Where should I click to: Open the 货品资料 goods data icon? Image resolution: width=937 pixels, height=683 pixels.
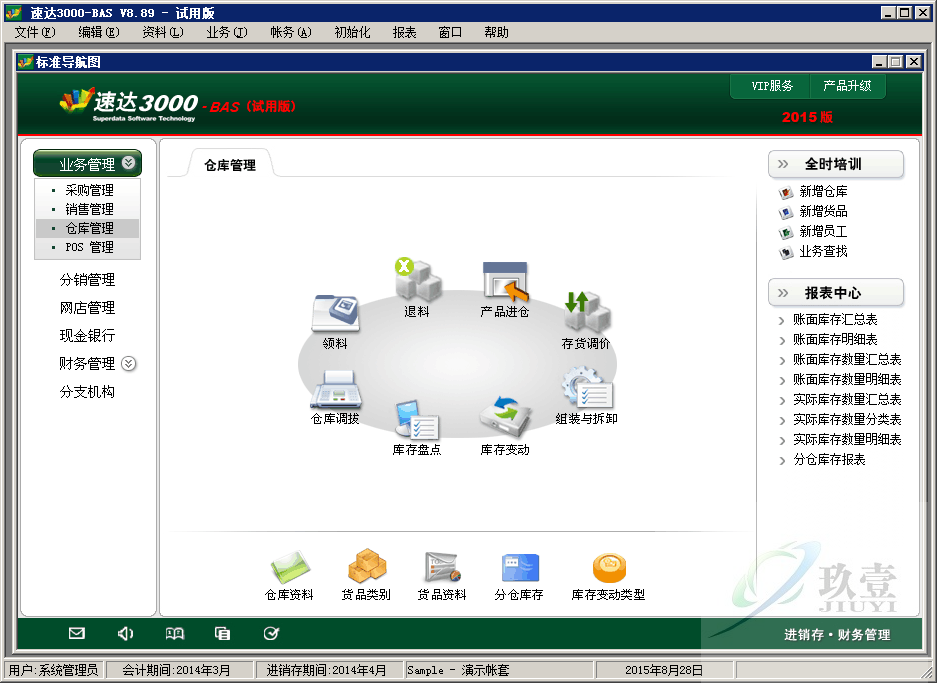(x=442, y=567)
